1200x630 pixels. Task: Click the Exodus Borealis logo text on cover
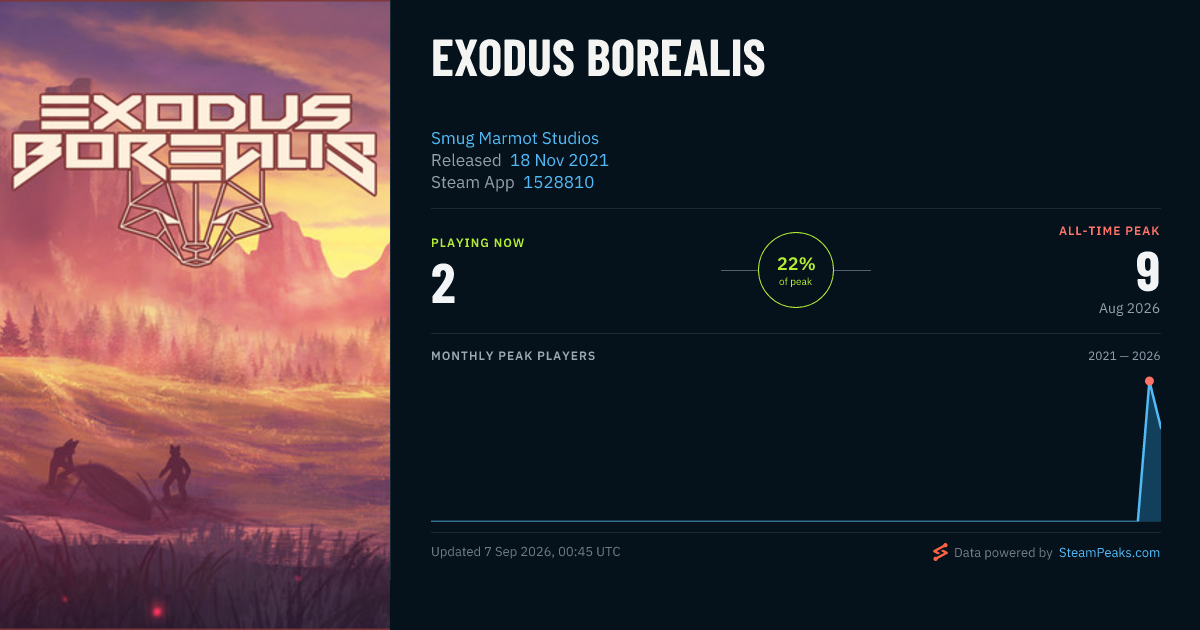194,142
